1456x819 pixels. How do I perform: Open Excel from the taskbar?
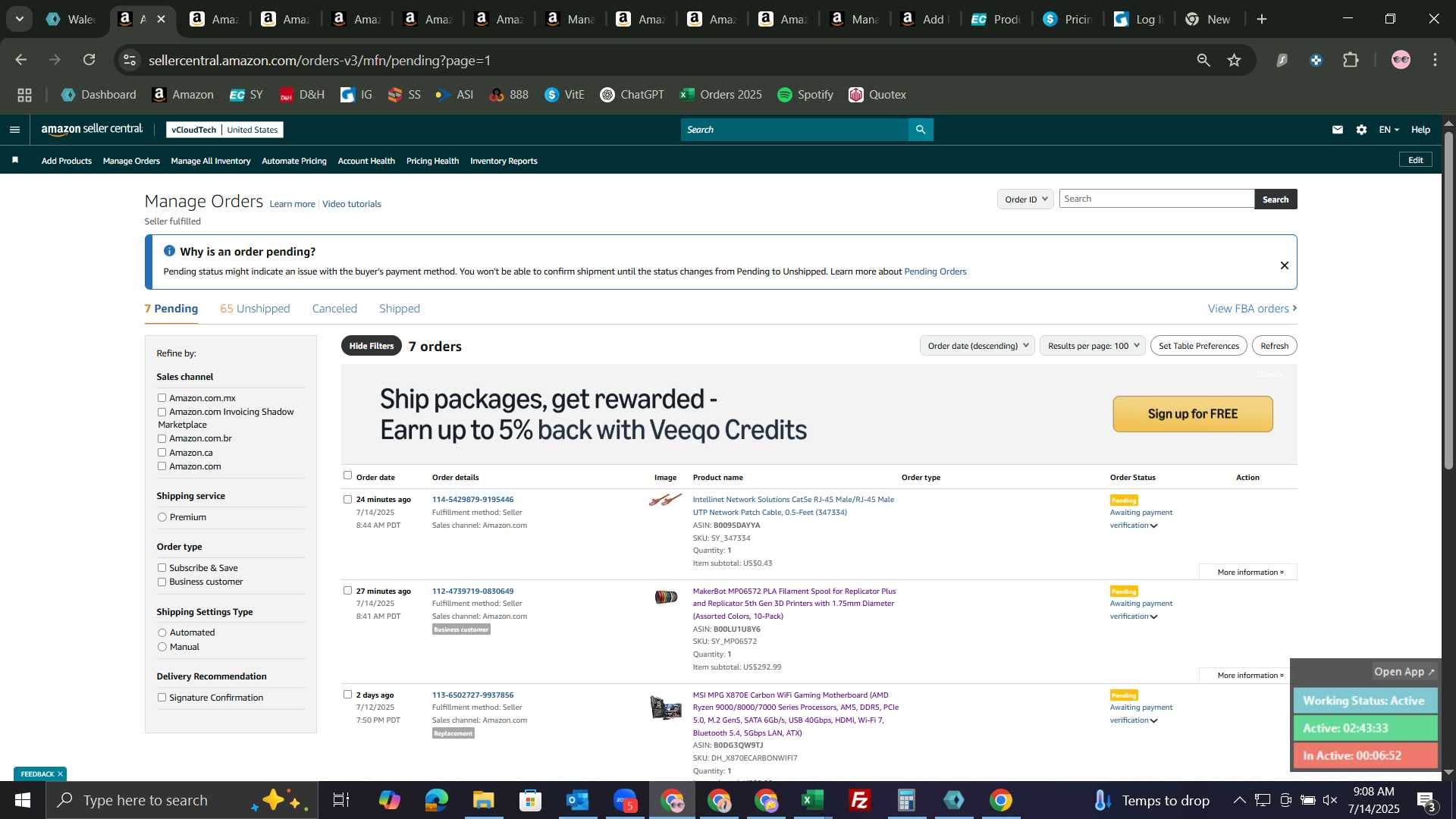click(x=813, y=800)
